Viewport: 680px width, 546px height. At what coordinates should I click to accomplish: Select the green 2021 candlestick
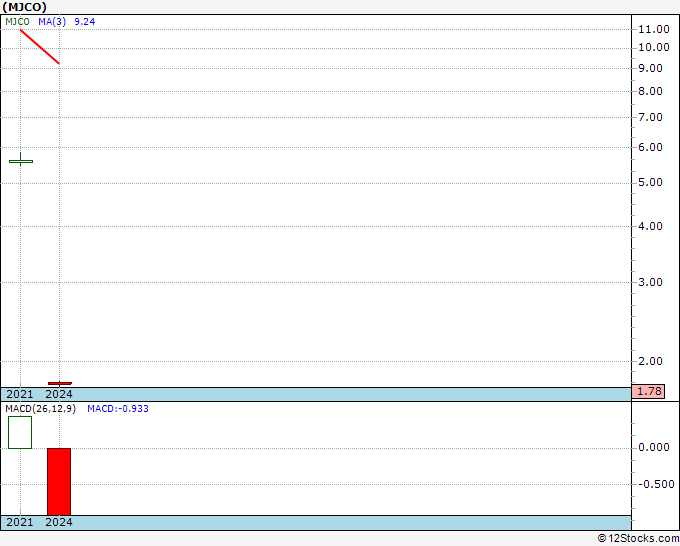(20, 160)
